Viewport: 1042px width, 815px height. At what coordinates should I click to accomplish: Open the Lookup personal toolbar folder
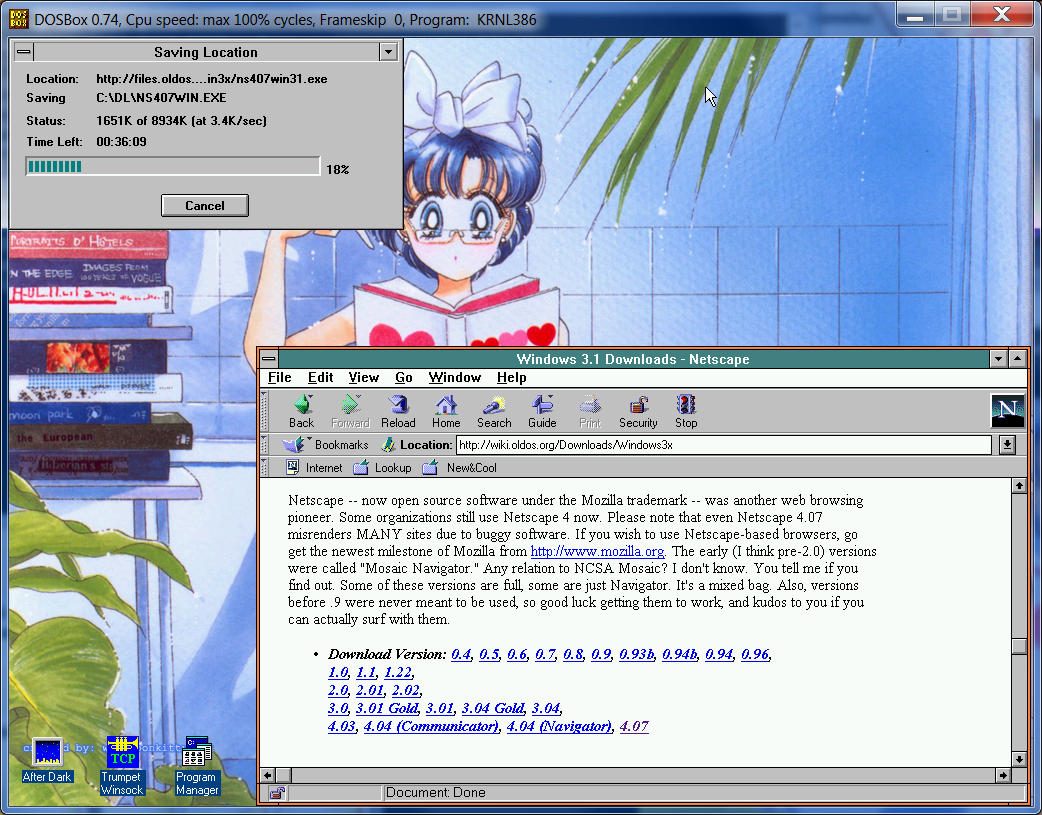(x=382, y=467)
